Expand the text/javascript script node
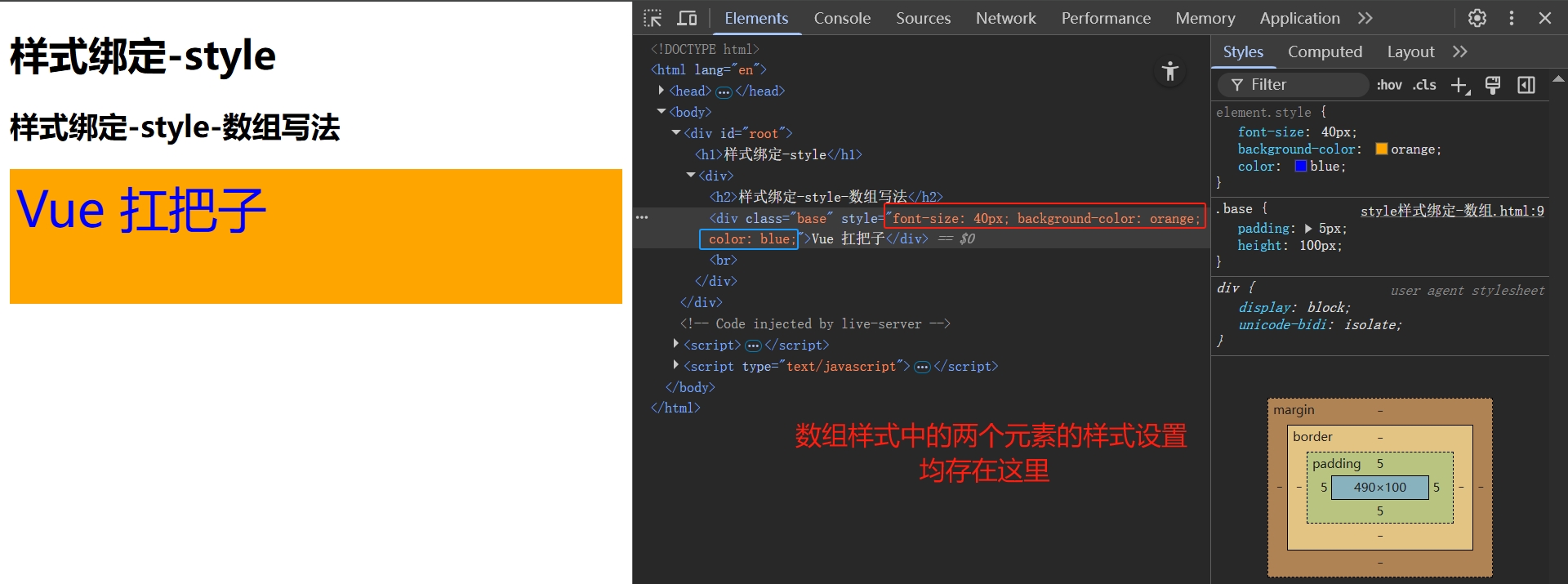 click(x=675, y=366)
